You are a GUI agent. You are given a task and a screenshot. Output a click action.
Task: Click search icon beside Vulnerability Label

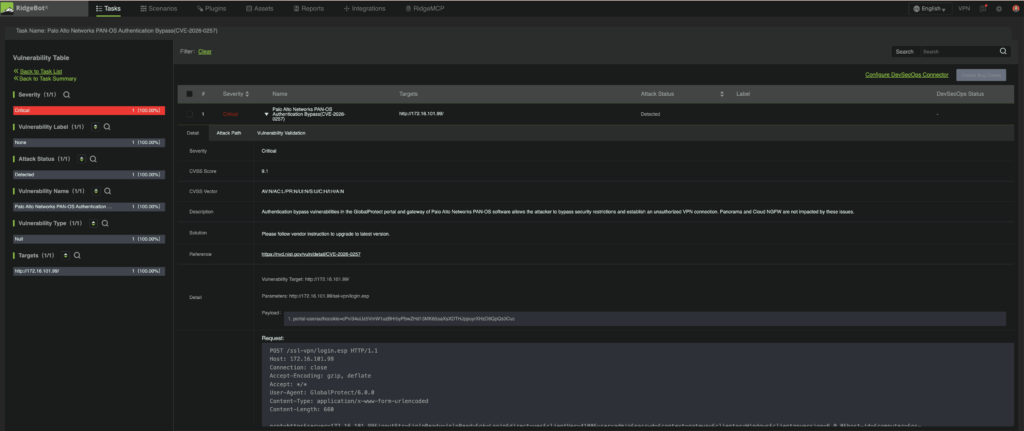pyautogui.click(x=108, y=127)
